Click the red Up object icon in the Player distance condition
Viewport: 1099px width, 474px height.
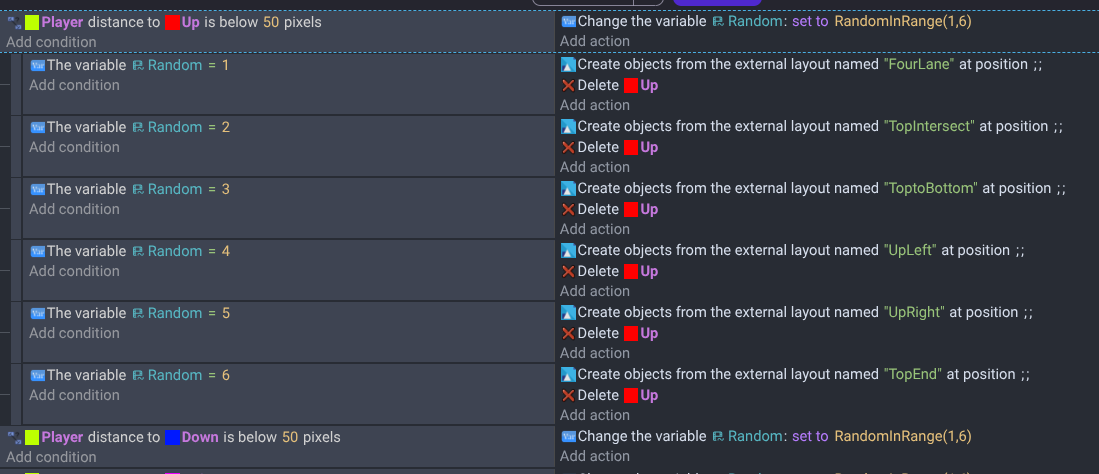point(172,22)
